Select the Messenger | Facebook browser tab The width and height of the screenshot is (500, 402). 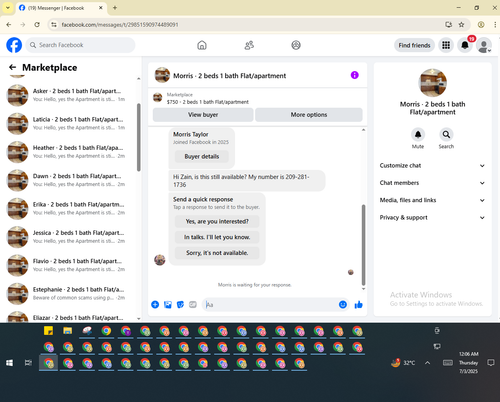click(x=61, y=8)
